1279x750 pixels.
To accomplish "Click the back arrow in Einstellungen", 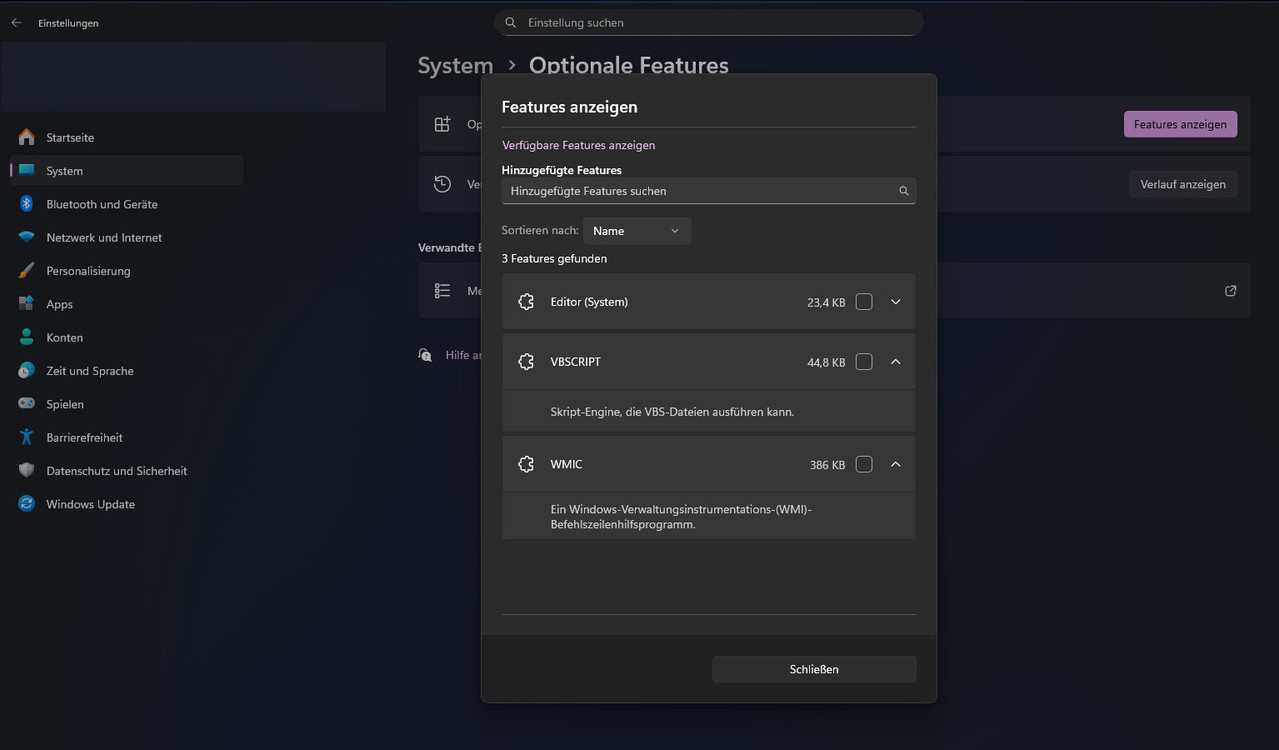I will (x=16, y=23).
